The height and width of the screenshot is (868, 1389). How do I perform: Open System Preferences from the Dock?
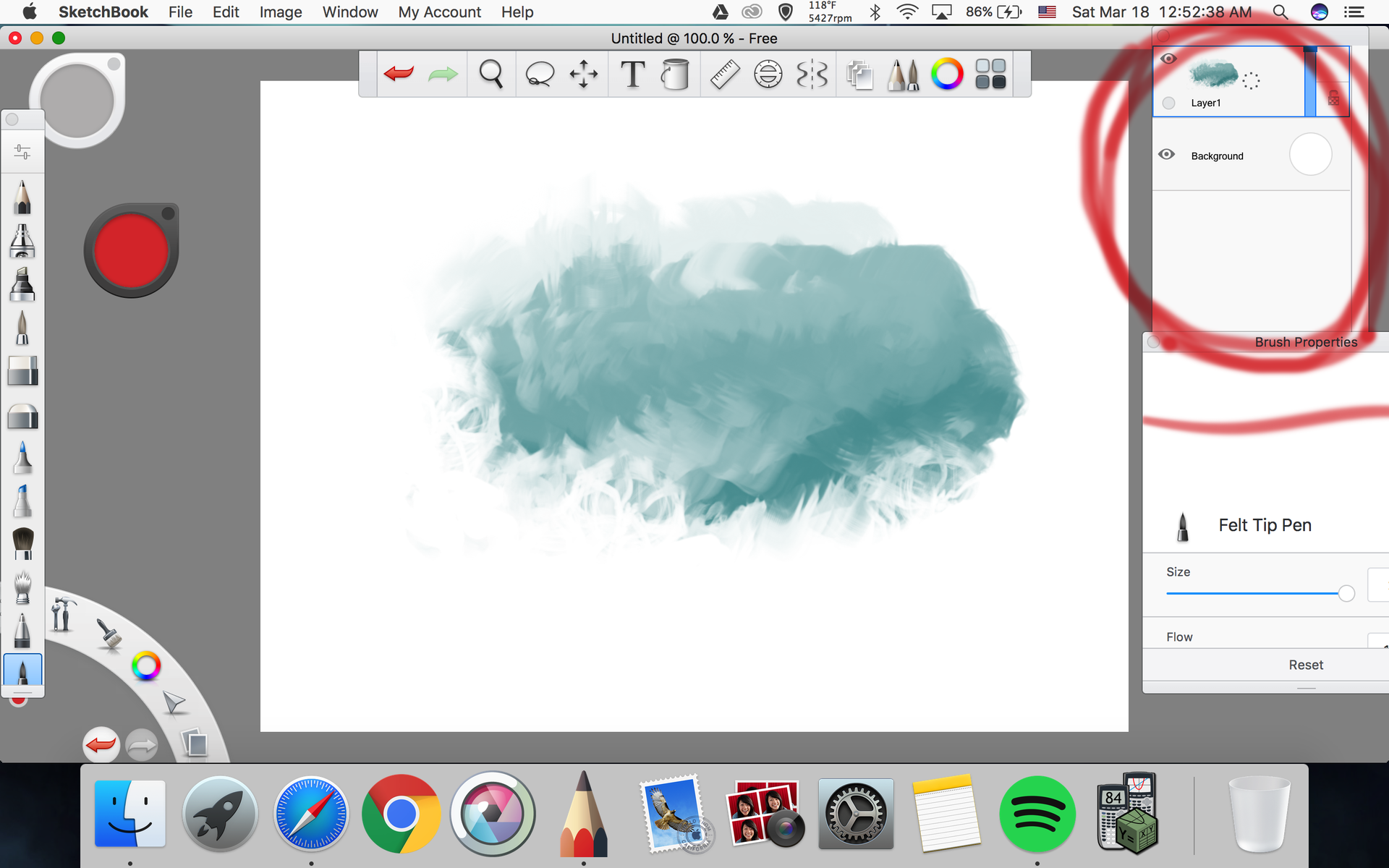click(x=856, y=814)
